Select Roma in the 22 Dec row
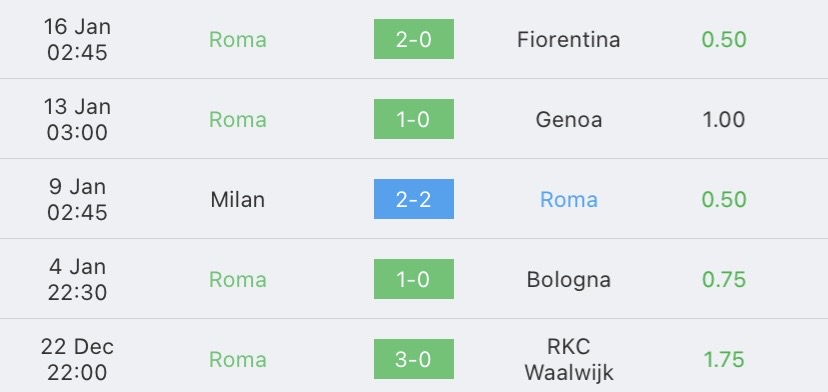The width and height of the screenshot is (828, 392). point(238,360)
